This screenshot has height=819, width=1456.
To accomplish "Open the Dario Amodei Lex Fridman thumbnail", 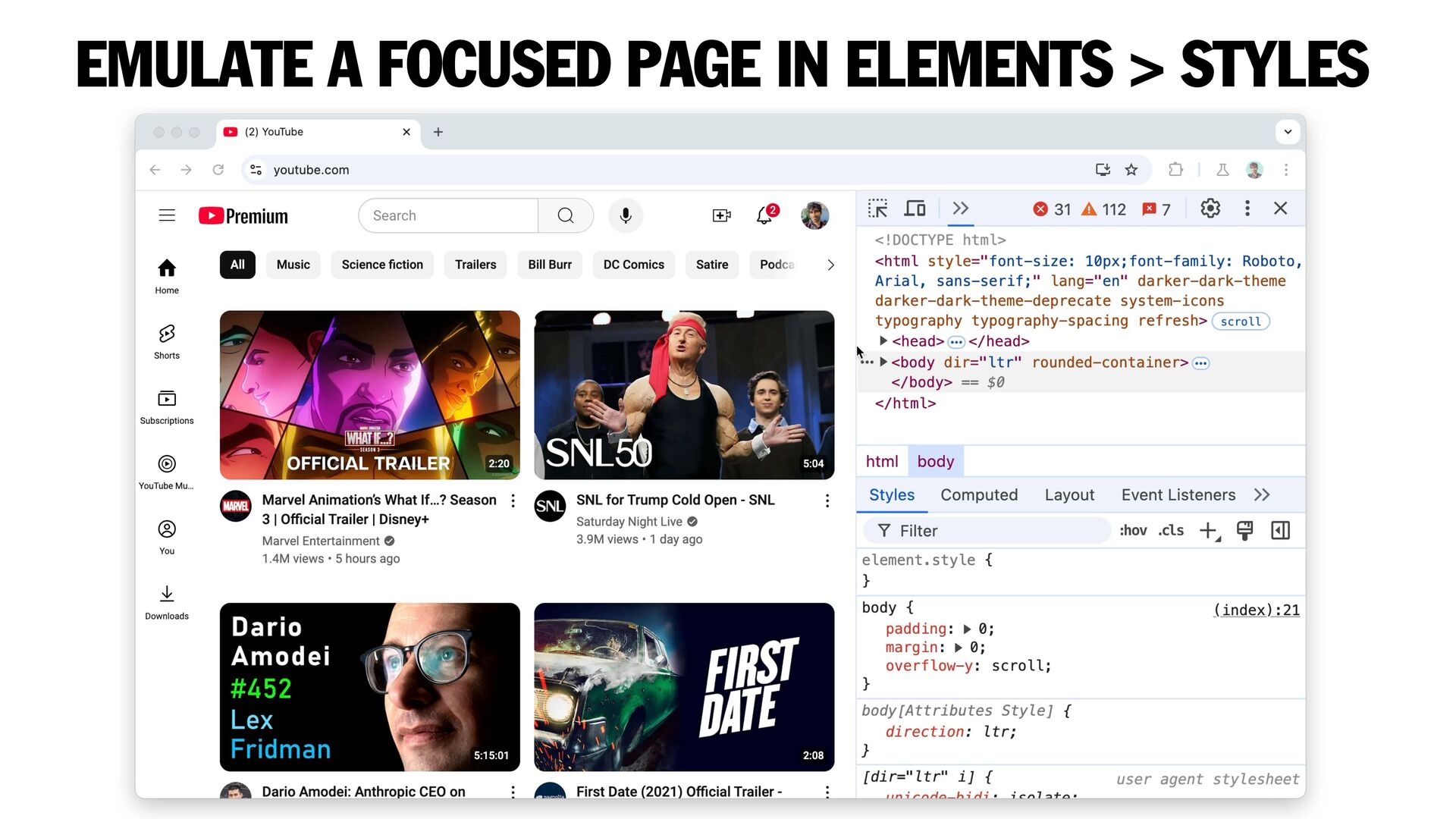I will click(370, 687).
